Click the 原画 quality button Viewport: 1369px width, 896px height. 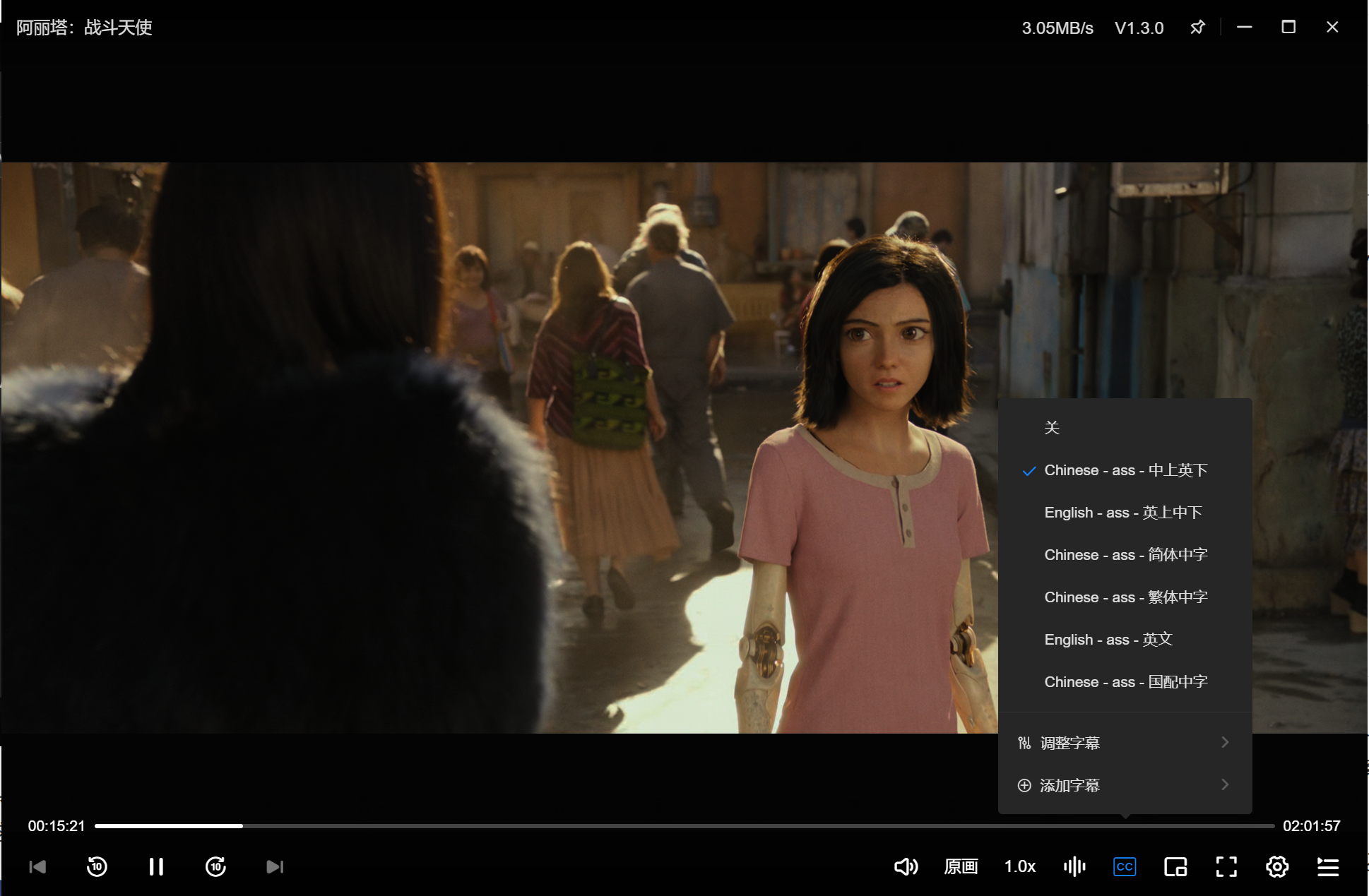[x=961, y=866]
